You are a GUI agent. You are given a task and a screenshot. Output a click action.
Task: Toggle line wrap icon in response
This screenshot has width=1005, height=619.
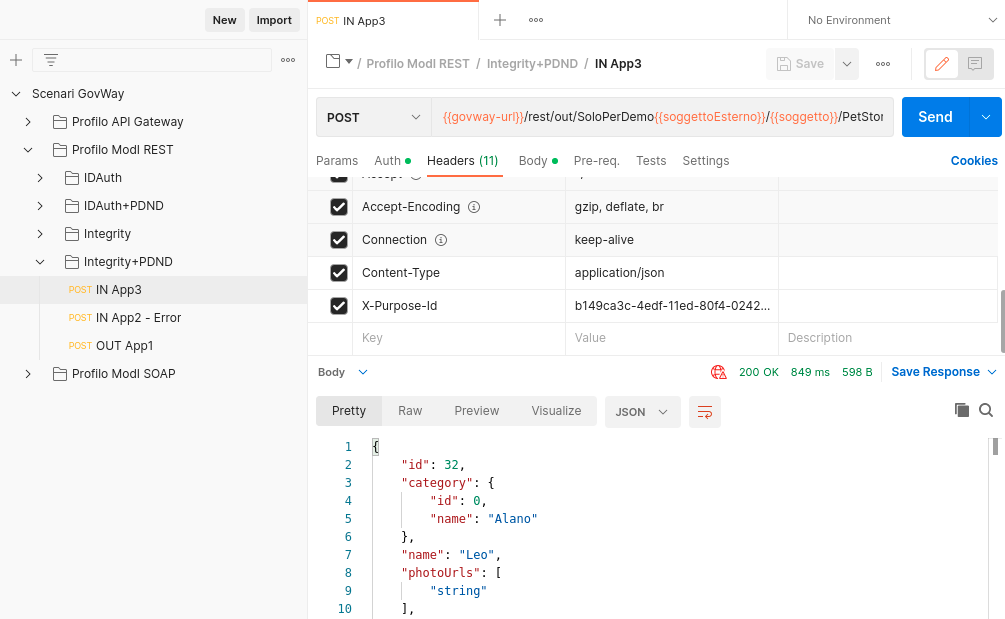[x=704, y=412]
